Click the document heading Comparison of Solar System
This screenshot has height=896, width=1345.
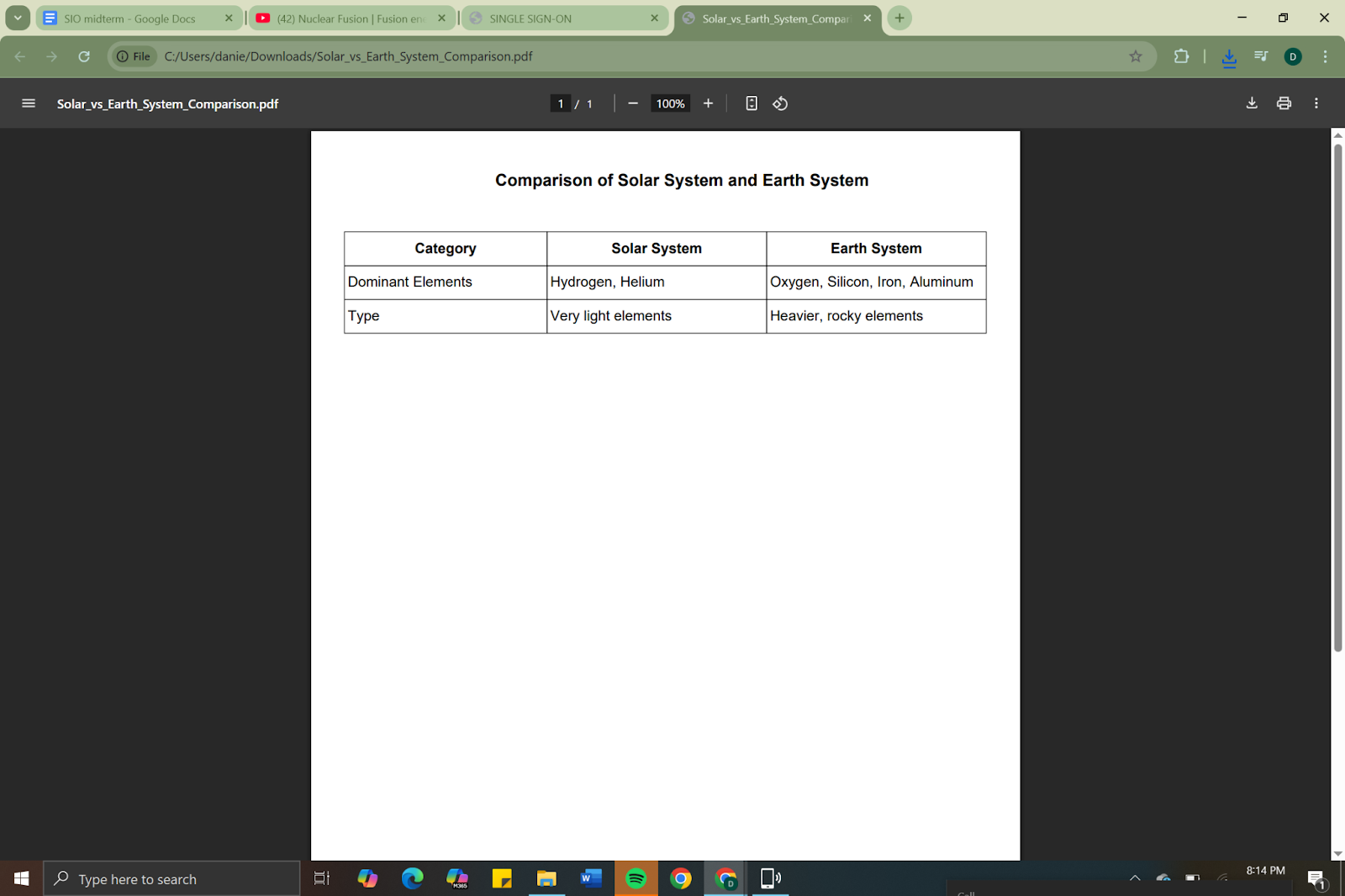tap(682, 180)
